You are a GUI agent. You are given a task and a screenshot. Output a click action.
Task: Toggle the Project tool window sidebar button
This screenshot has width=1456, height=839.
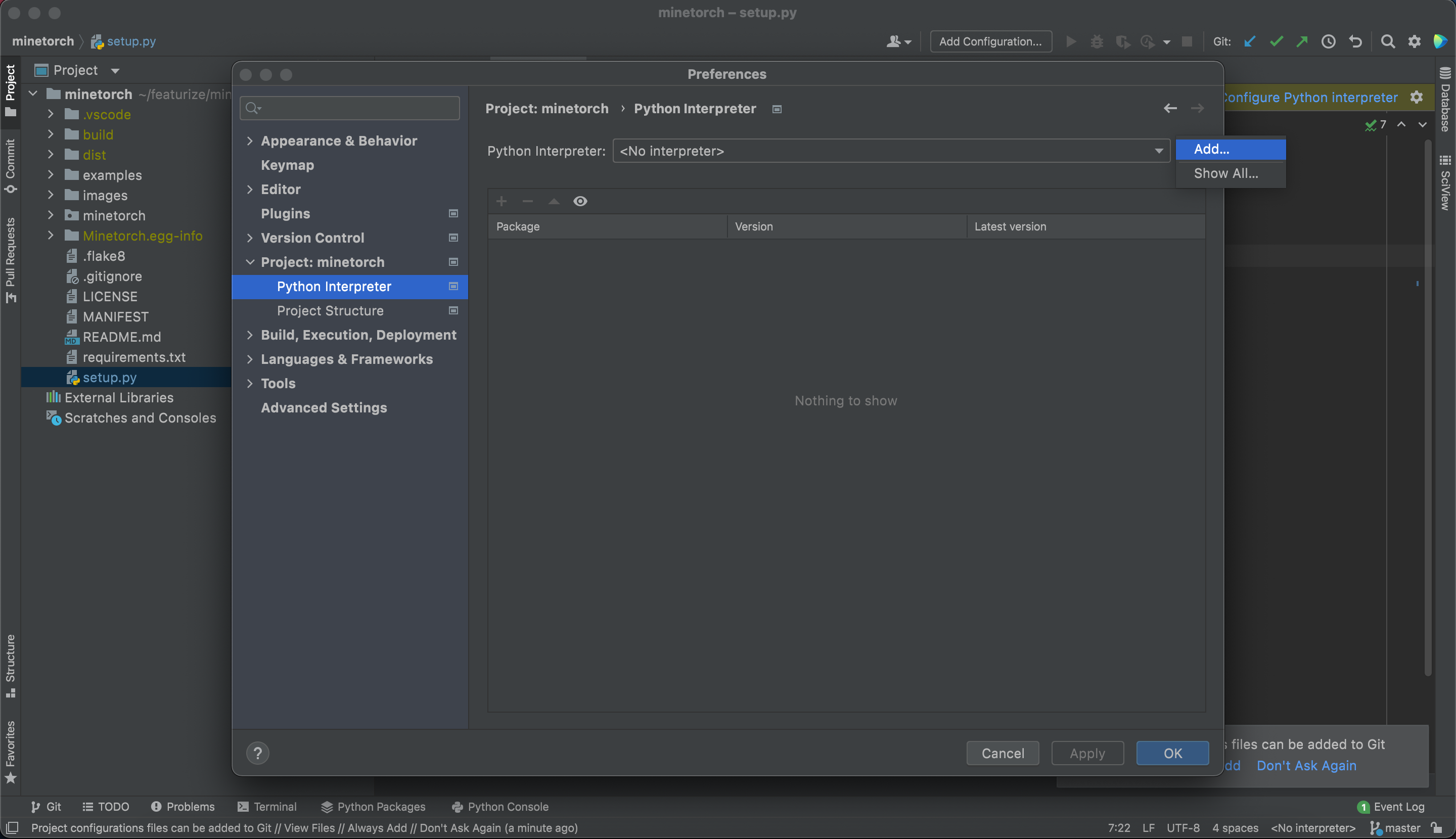11,89
